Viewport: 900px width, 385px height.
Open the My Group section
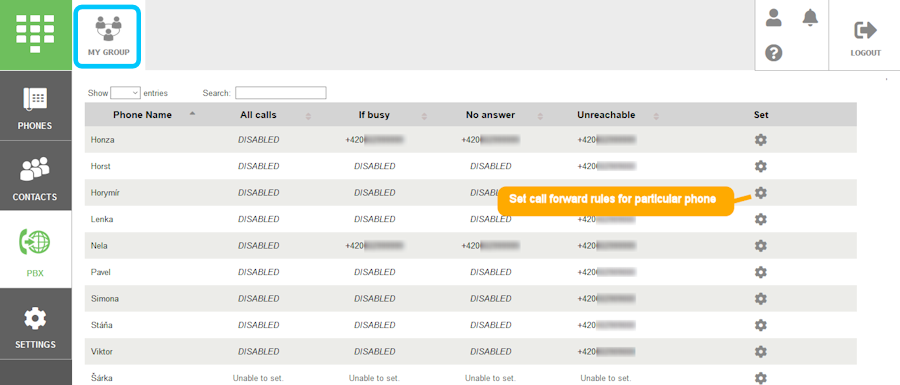click(x=108, y=36)
